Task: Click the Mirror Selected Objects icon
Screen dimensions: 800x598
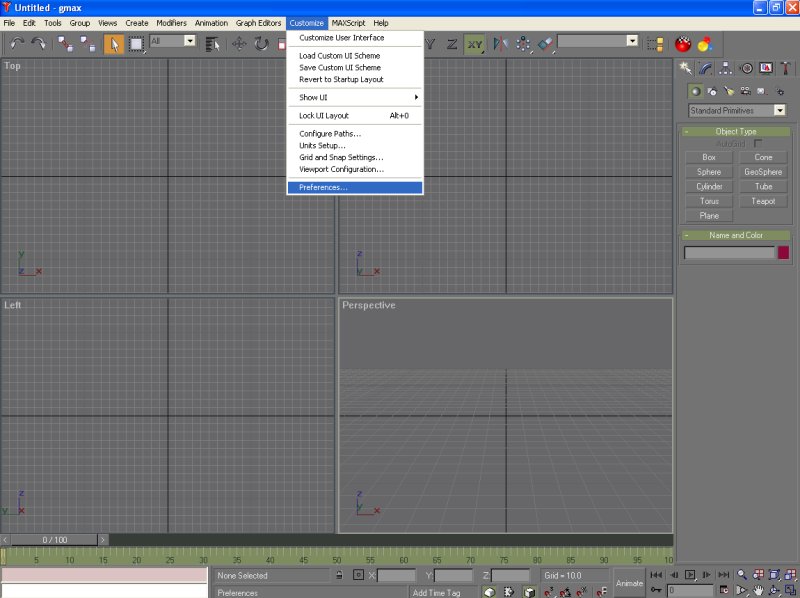Action: 500,43
